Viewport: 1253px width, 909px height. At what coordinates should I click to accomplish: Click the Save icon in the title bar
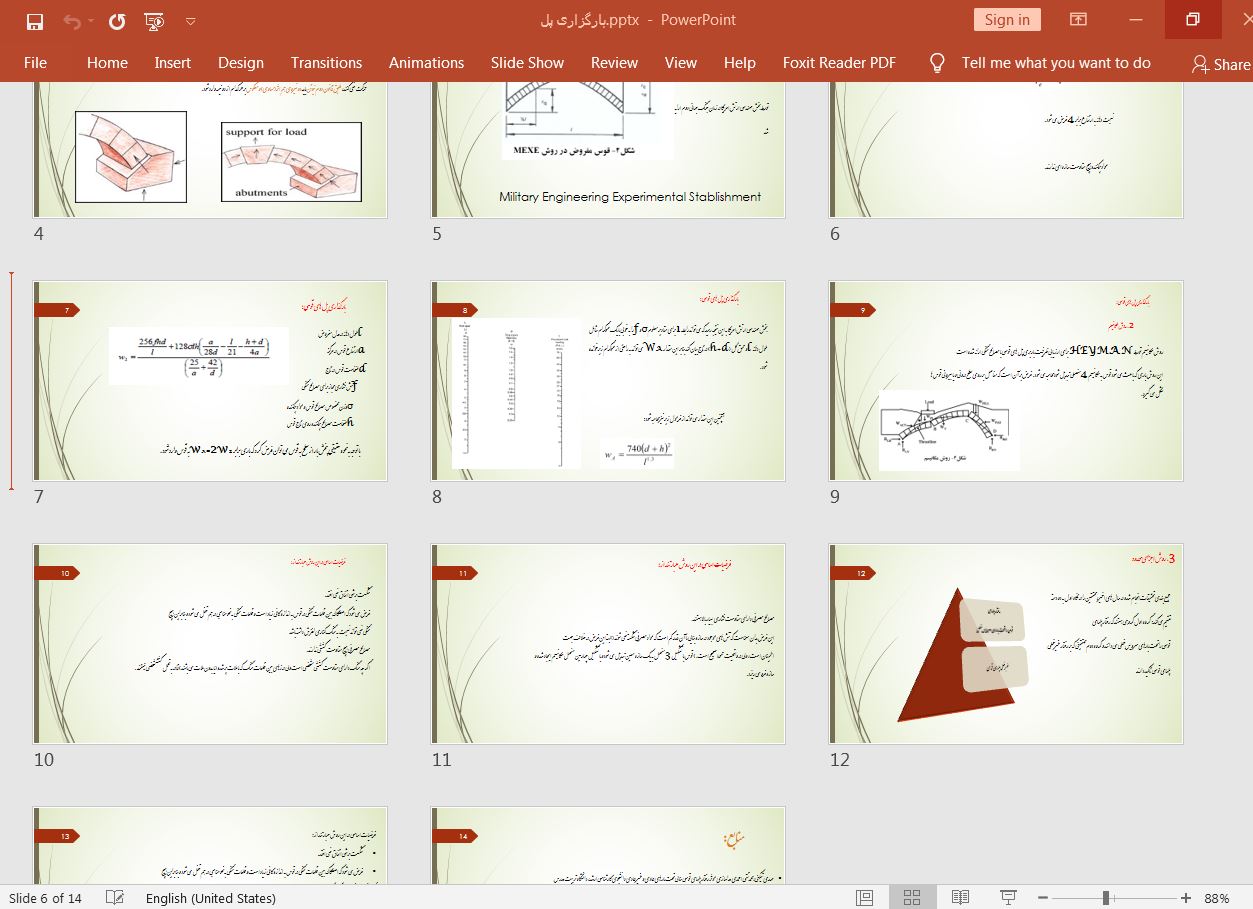coord(35,20)
